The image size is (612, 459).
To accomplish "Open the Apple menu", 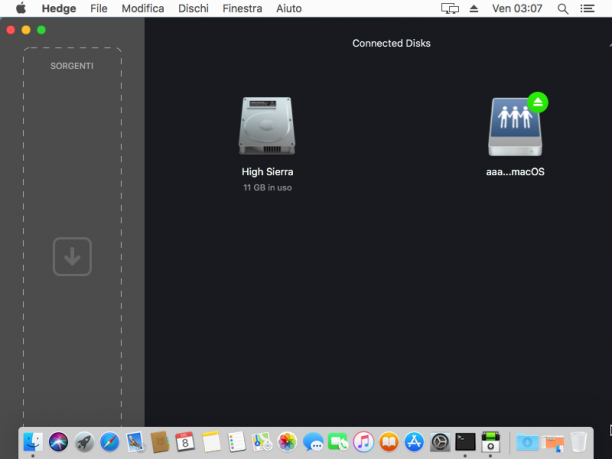I will (x=21, y=8).
